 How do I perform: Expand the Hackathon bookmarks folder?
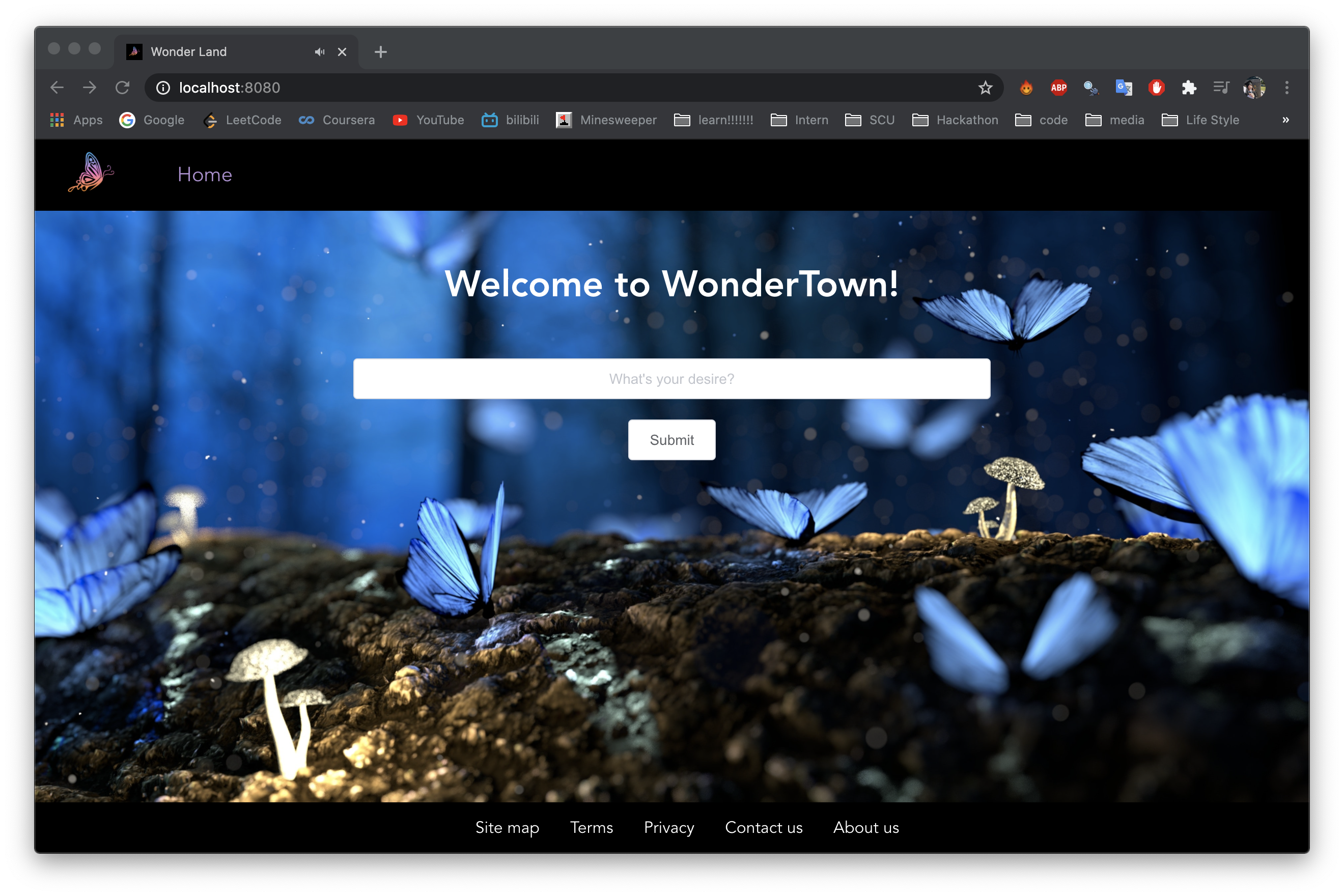coord(955,120)
